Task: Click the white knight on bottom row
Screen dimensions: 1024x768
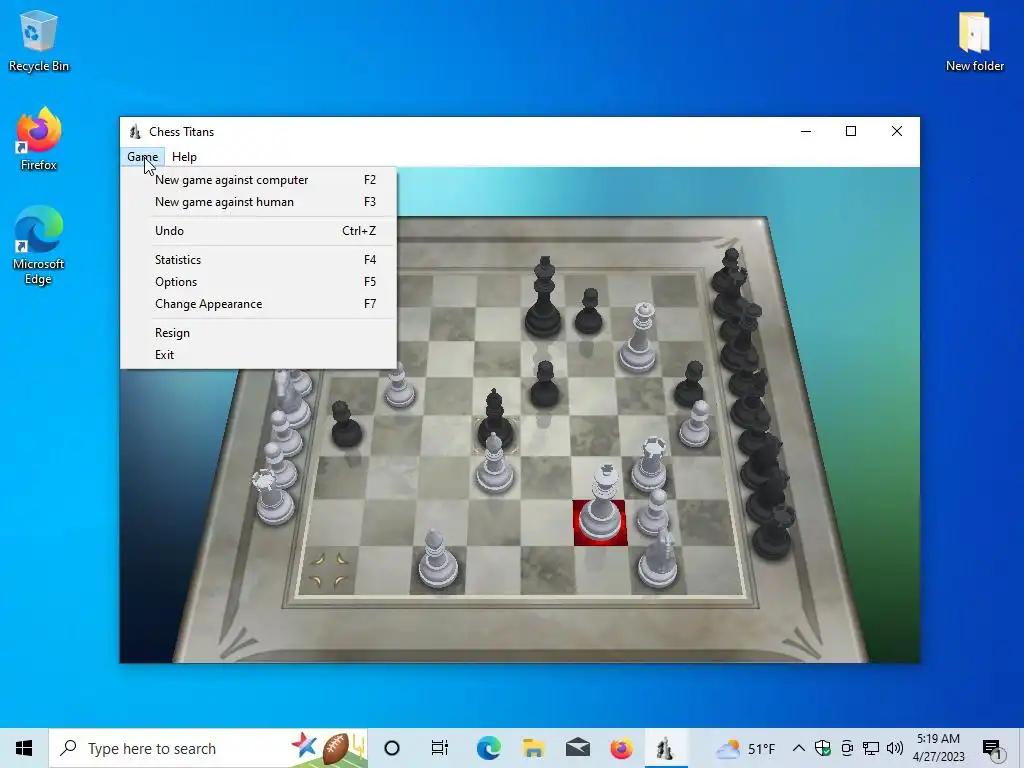Action: pyautogui.click(x=658, y=560)
